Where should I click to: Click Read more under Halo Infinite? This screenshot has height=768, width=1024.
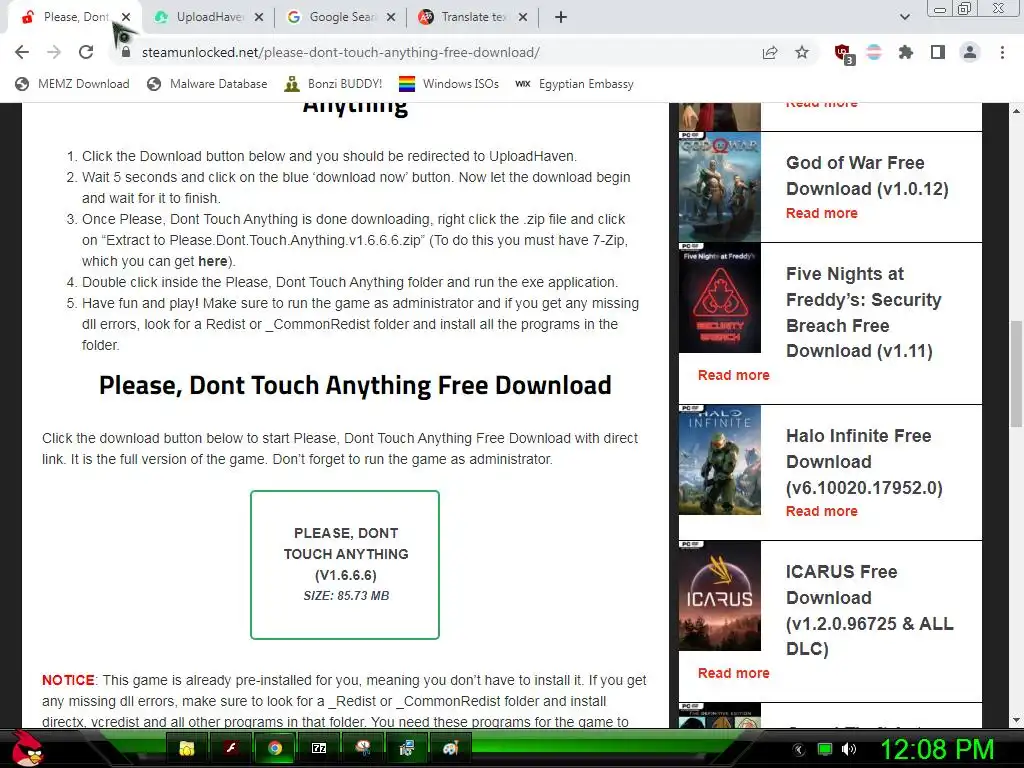(822, 511)
